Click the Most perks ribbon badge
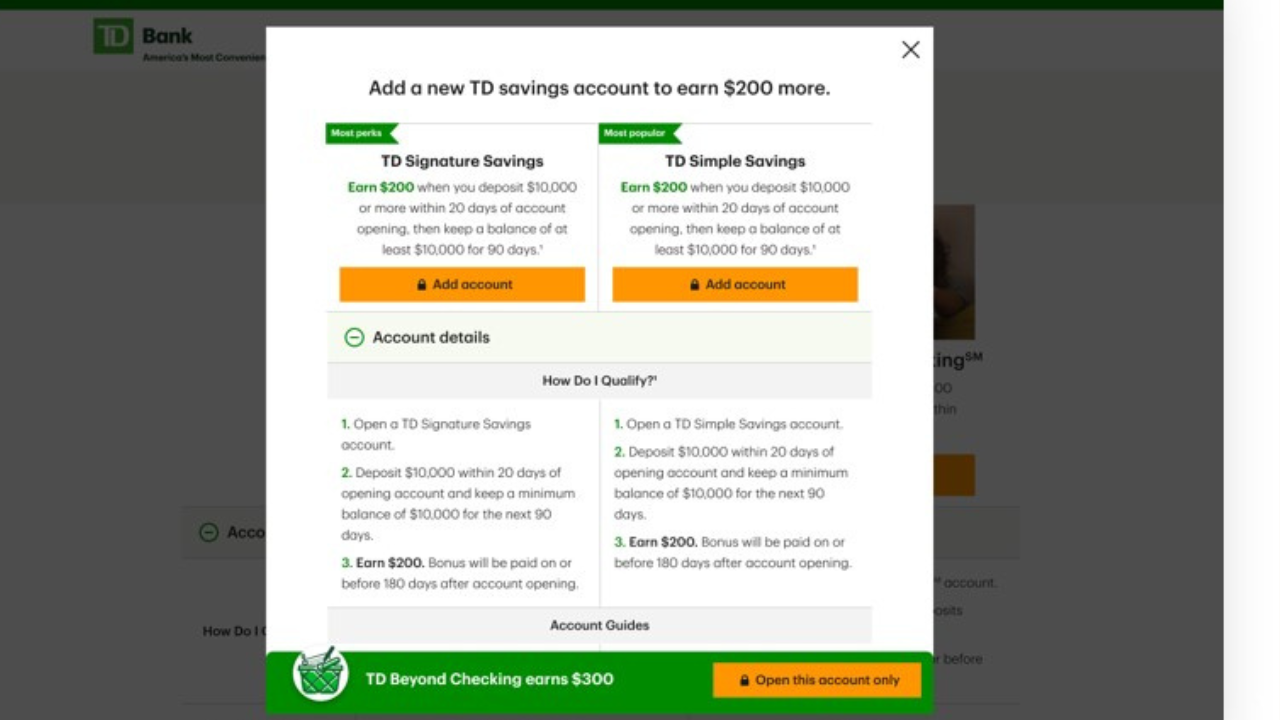 [x=361, y=133]
